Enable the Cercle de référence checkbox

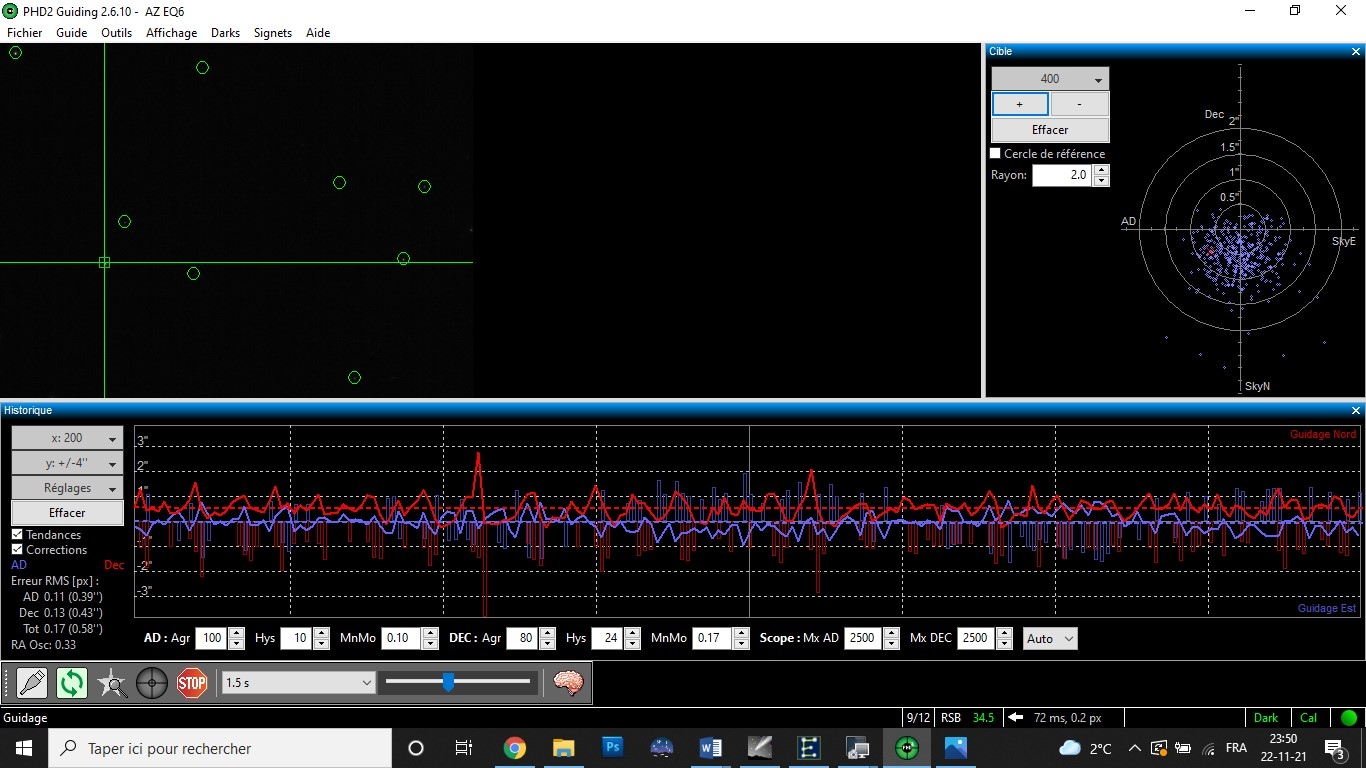coord(995,154)
